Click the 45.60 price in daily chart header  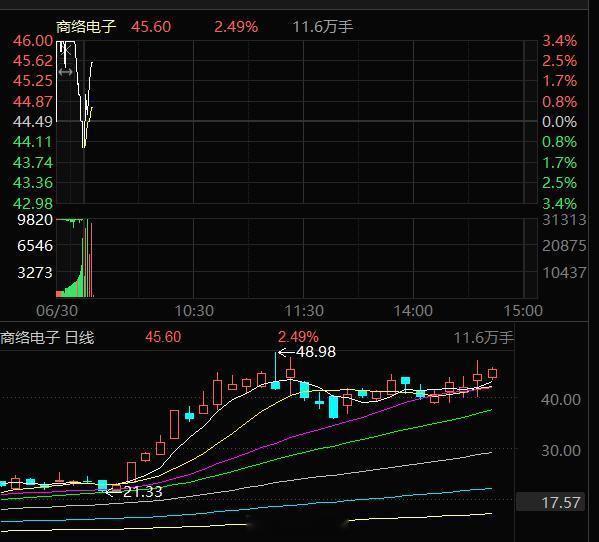click(x=163, y=337)
